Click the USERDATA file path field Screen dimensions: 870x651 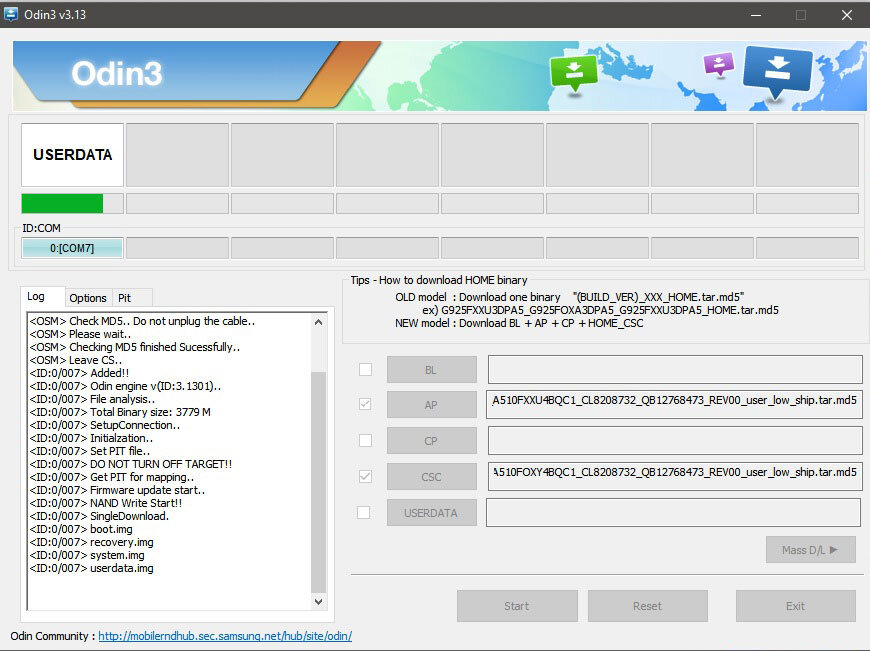(x=674, y=512)
